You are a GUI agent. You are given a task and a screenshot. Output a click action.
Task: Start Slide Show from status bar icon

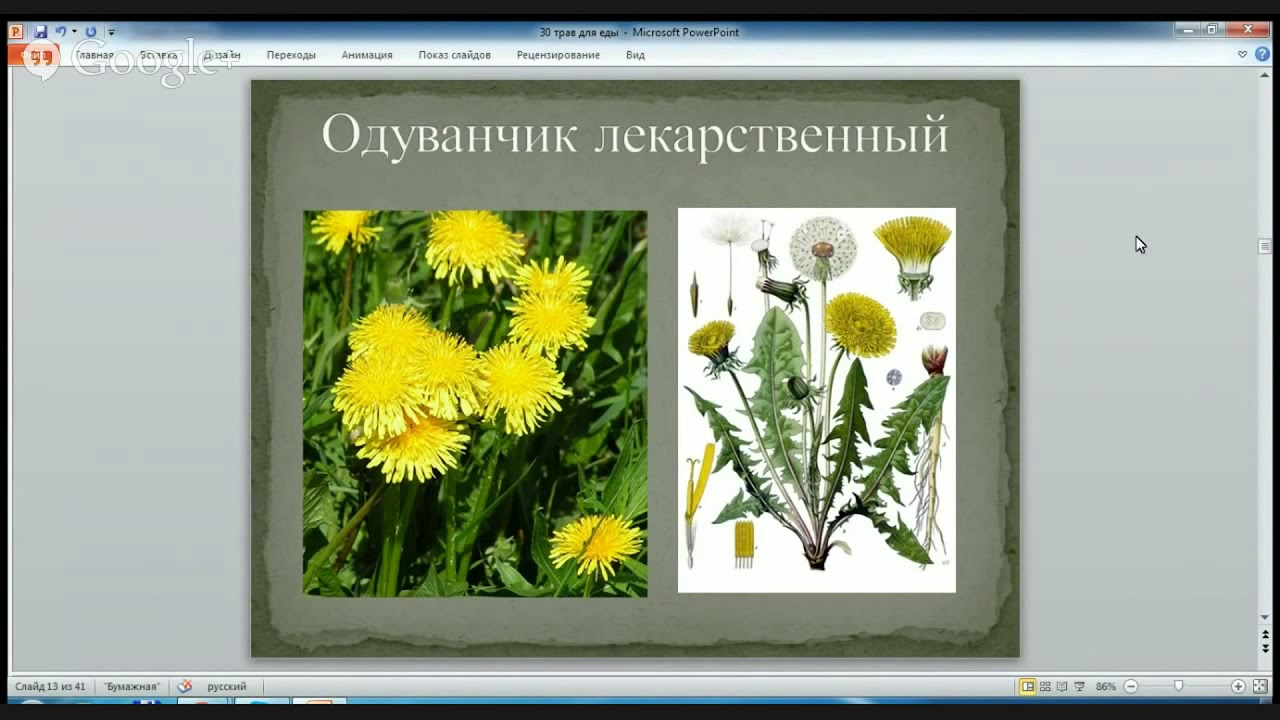[1079, 687]
